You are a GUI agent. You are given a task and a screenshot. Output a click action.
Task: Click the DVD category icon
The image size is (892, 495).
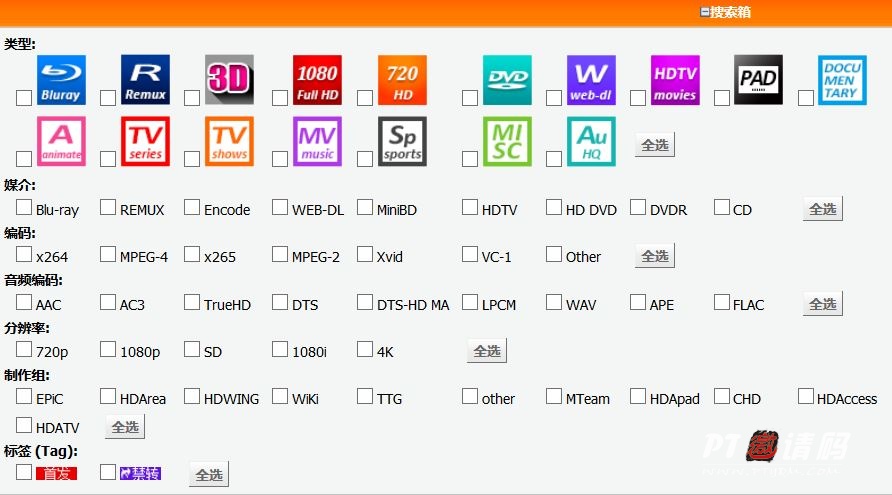(507, 80)
